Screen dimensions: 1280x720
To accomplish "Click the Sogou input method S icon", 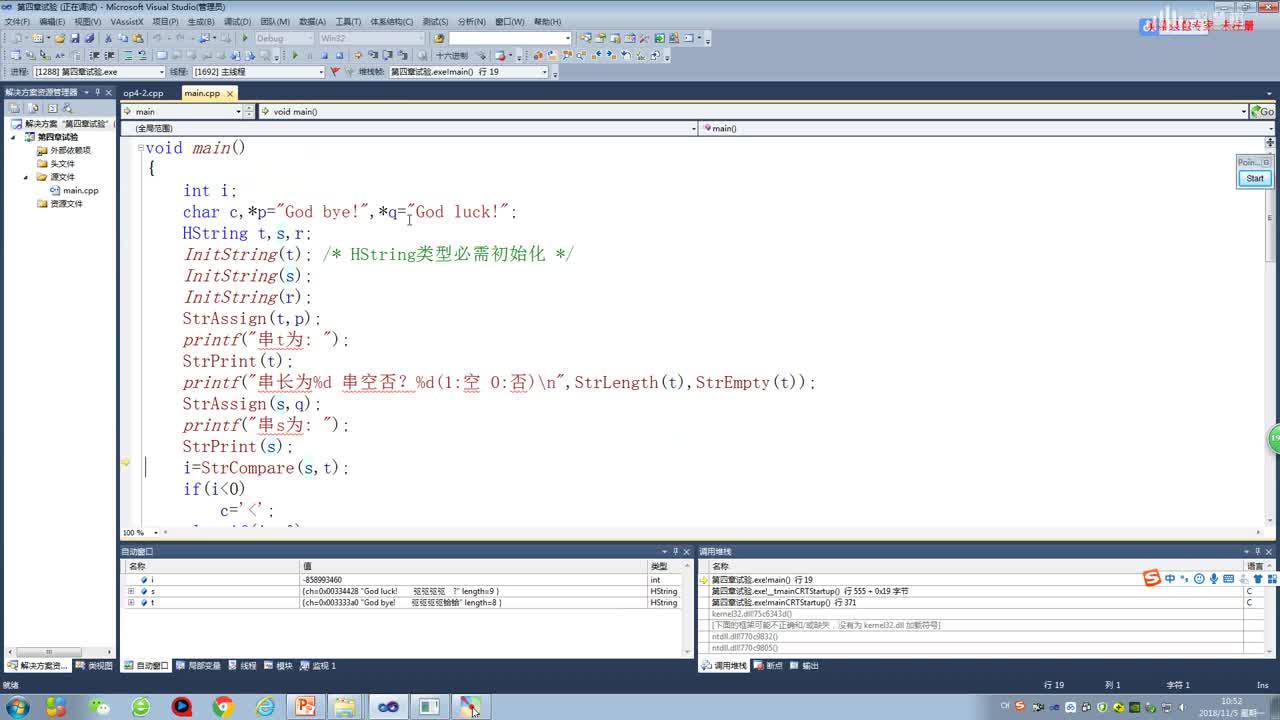I will (1152, 578).
